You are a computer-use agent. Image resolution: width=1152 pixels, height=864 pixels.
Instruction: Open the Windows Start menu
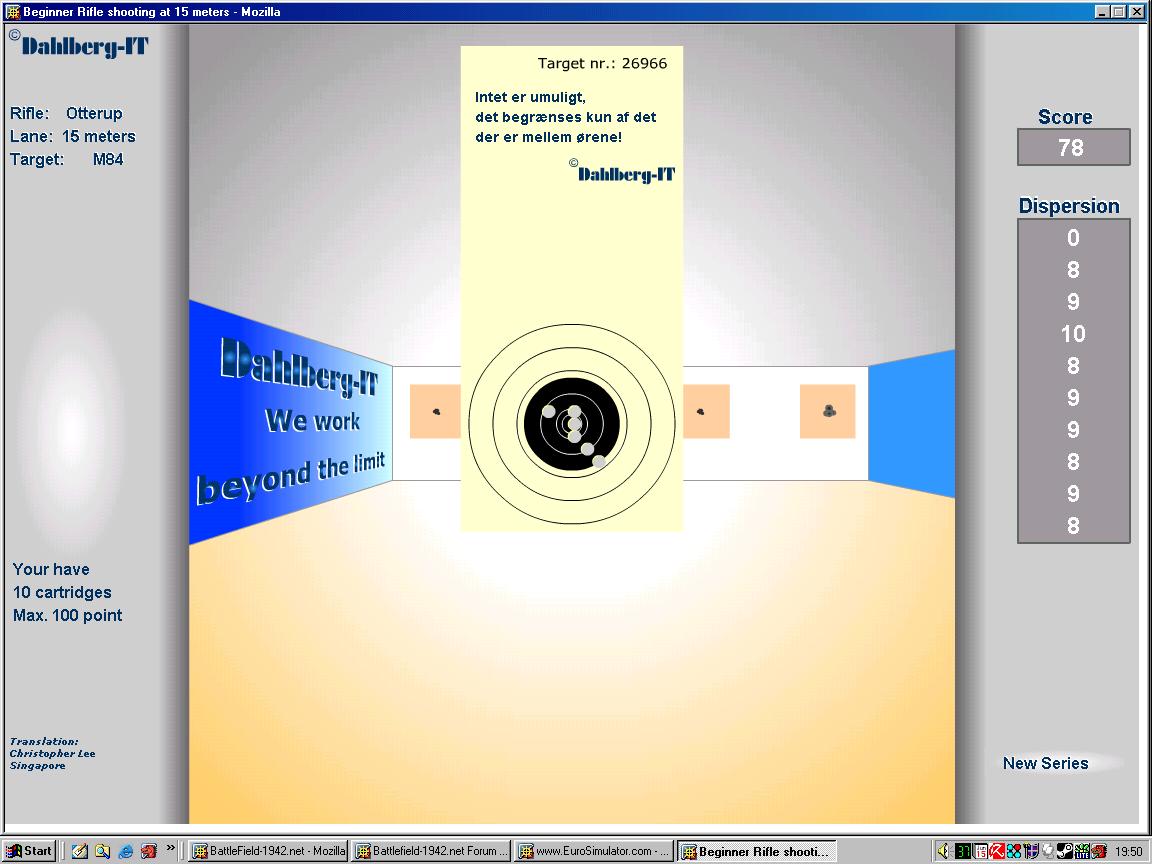point(29,851)
